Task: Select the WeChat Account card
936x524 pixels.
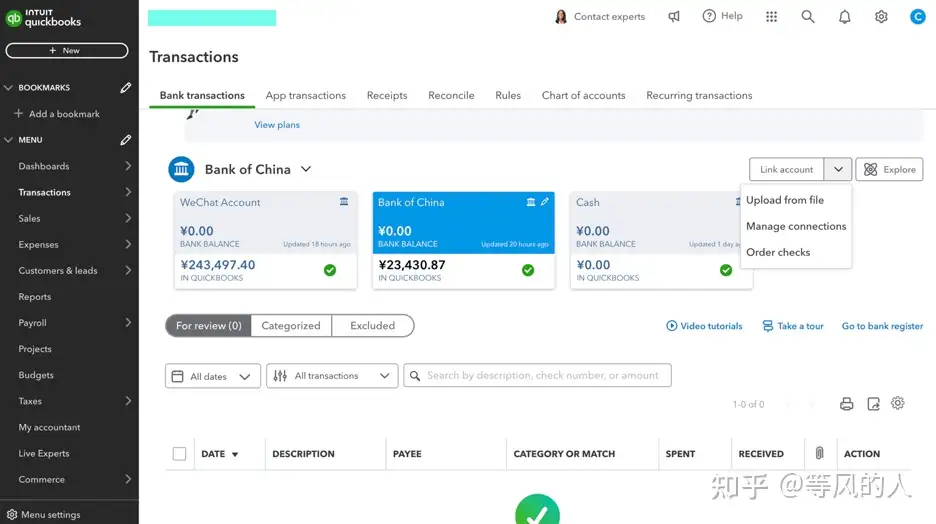Action: pos(266,241)
